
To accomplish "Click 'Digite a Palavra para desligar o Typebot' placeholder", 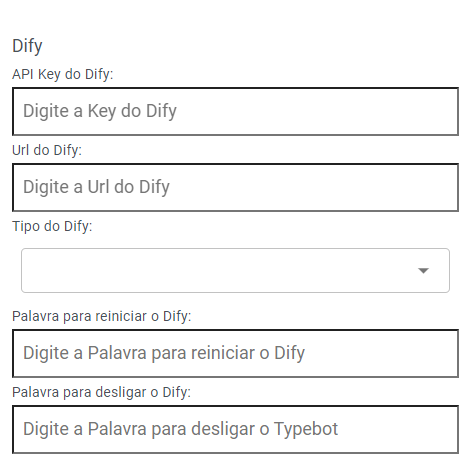I will point(180,429).
